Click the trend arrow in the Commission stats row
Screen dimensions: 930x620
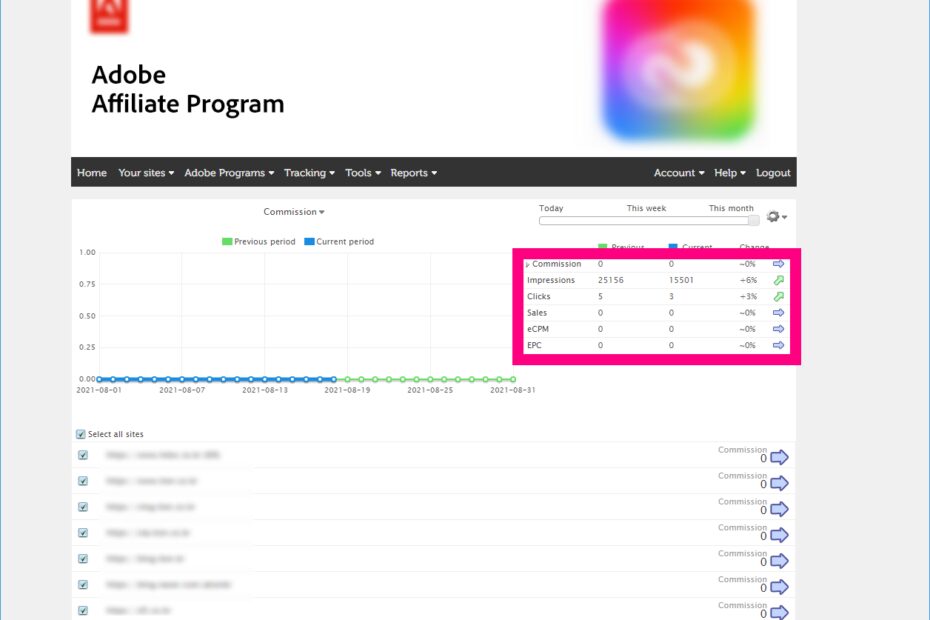click(778, 264)
